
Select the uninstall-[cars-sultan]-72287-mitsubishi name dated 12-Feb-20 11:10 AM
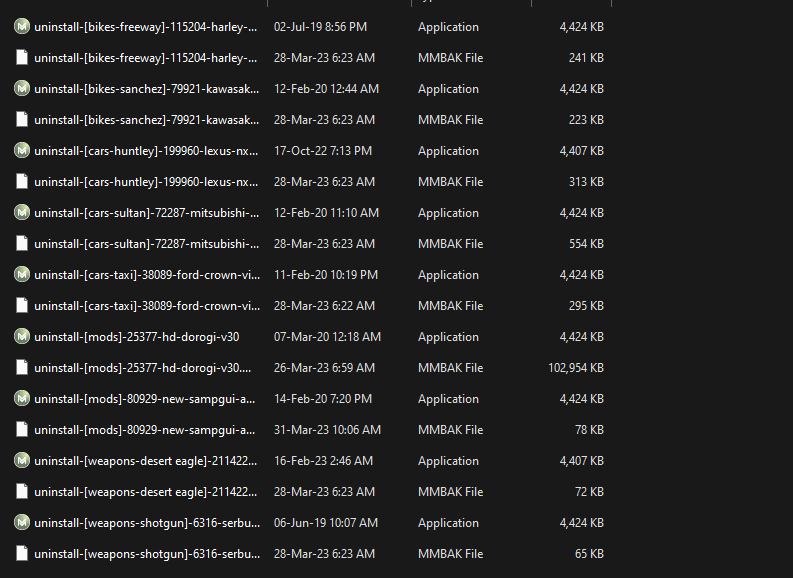click(x=147, y=213)
